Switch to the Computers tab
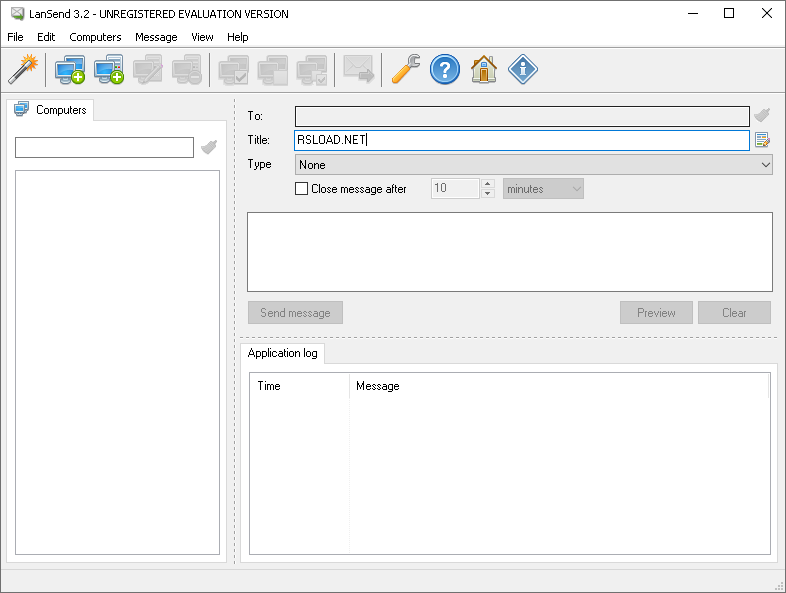Image resolution: width=786 pixels, height=593 pixels. [51, 110]
